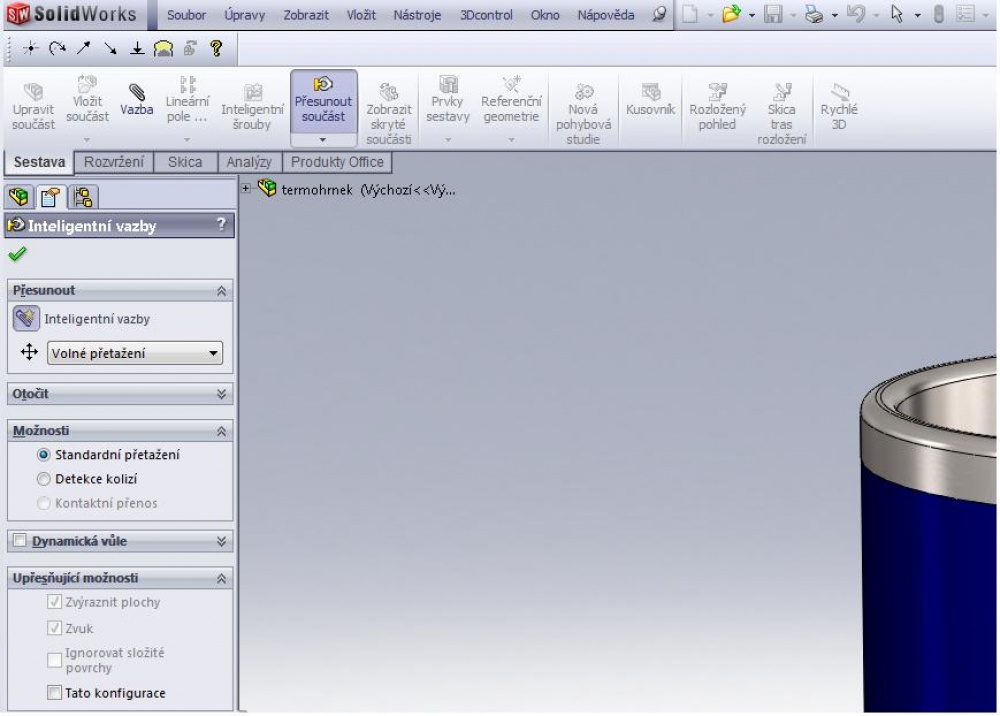
Task: Open the Přesunout součást dropdown arrow
Action: point(323,140)
